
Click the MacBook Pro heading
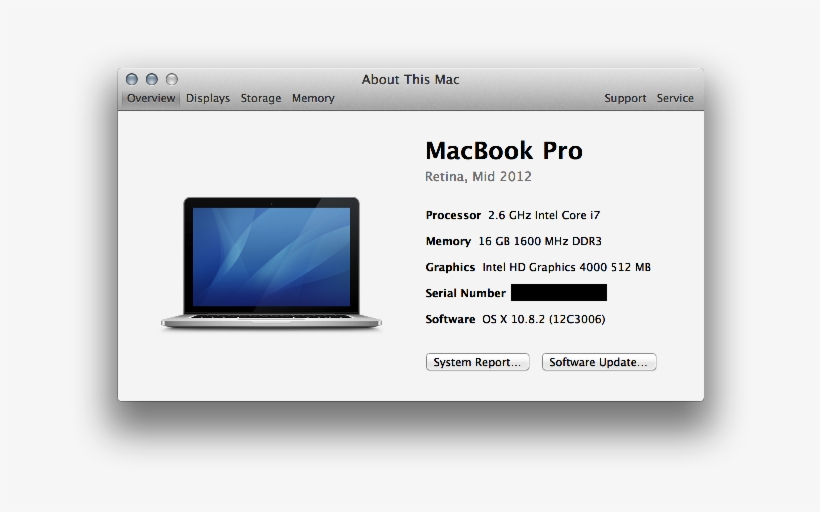504,151
